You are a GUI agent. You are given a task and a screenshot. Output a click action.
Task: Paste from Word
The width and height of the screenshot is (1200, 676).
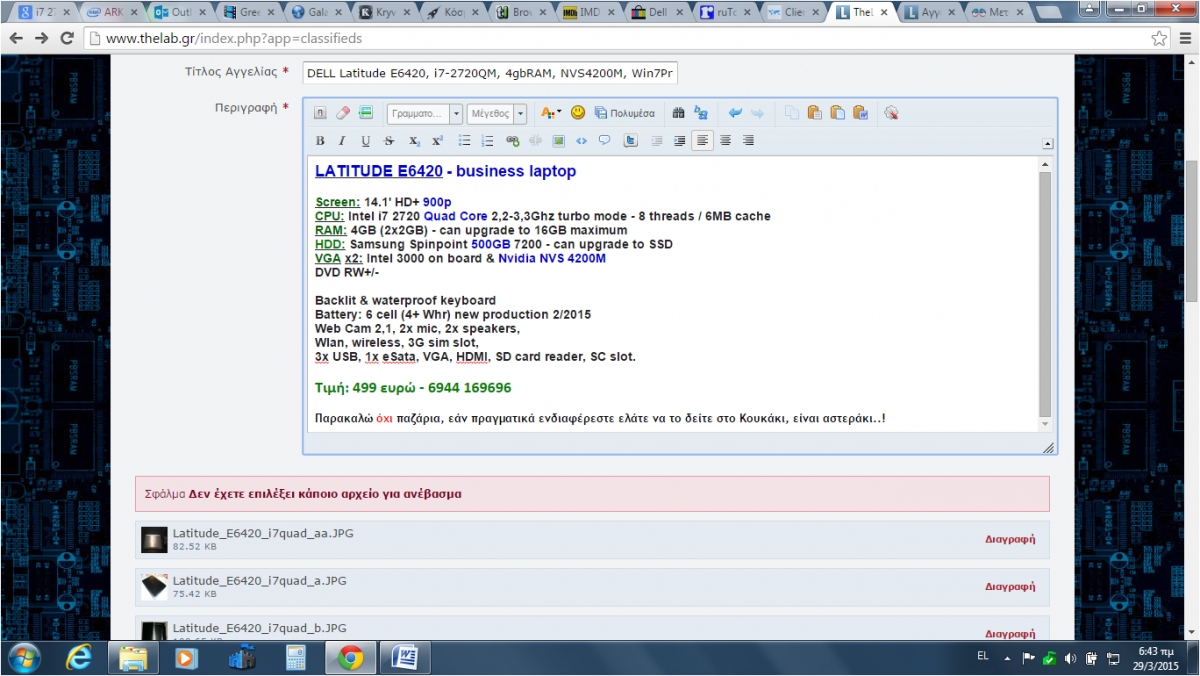860,113
